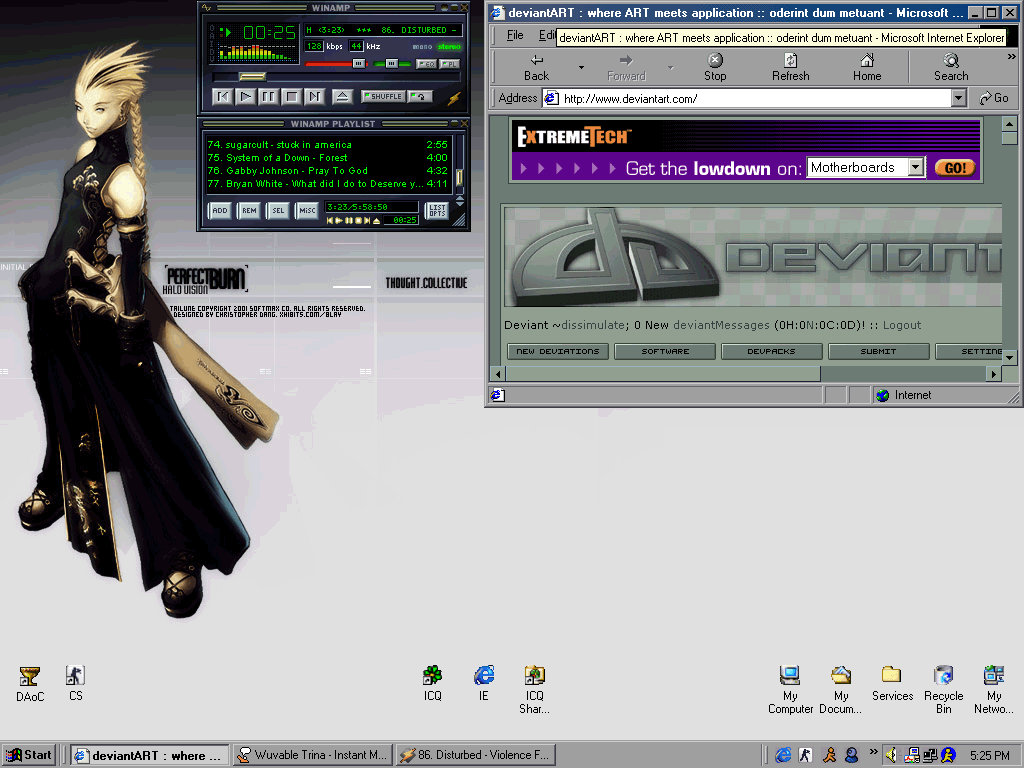Viewport: 1024px width, 768px height.
Task: Click Winamp visualizer spectrum display
Action: tap(256, 52)
